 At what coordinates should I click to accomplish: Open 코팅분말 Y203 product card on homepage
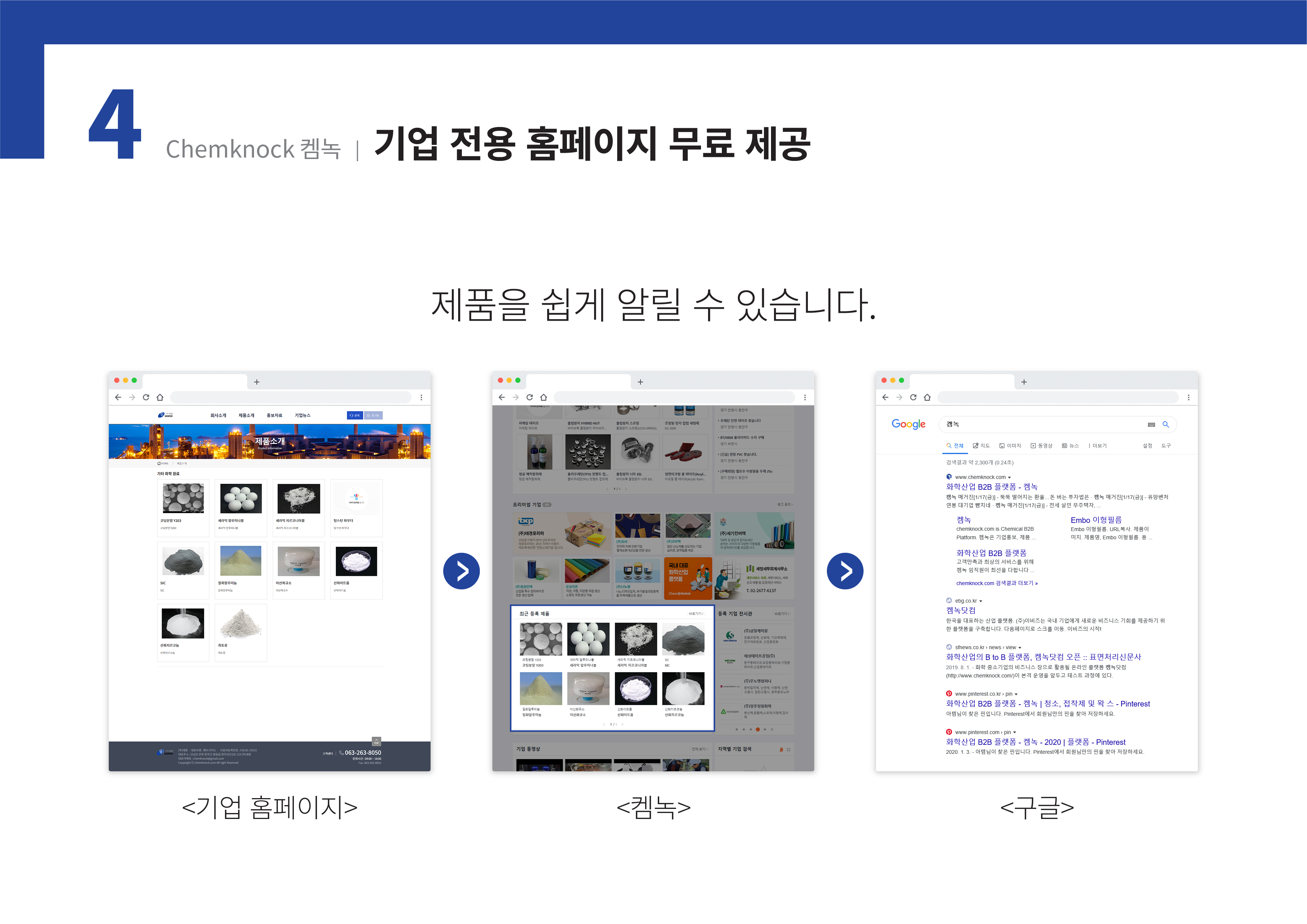[183, 508]
